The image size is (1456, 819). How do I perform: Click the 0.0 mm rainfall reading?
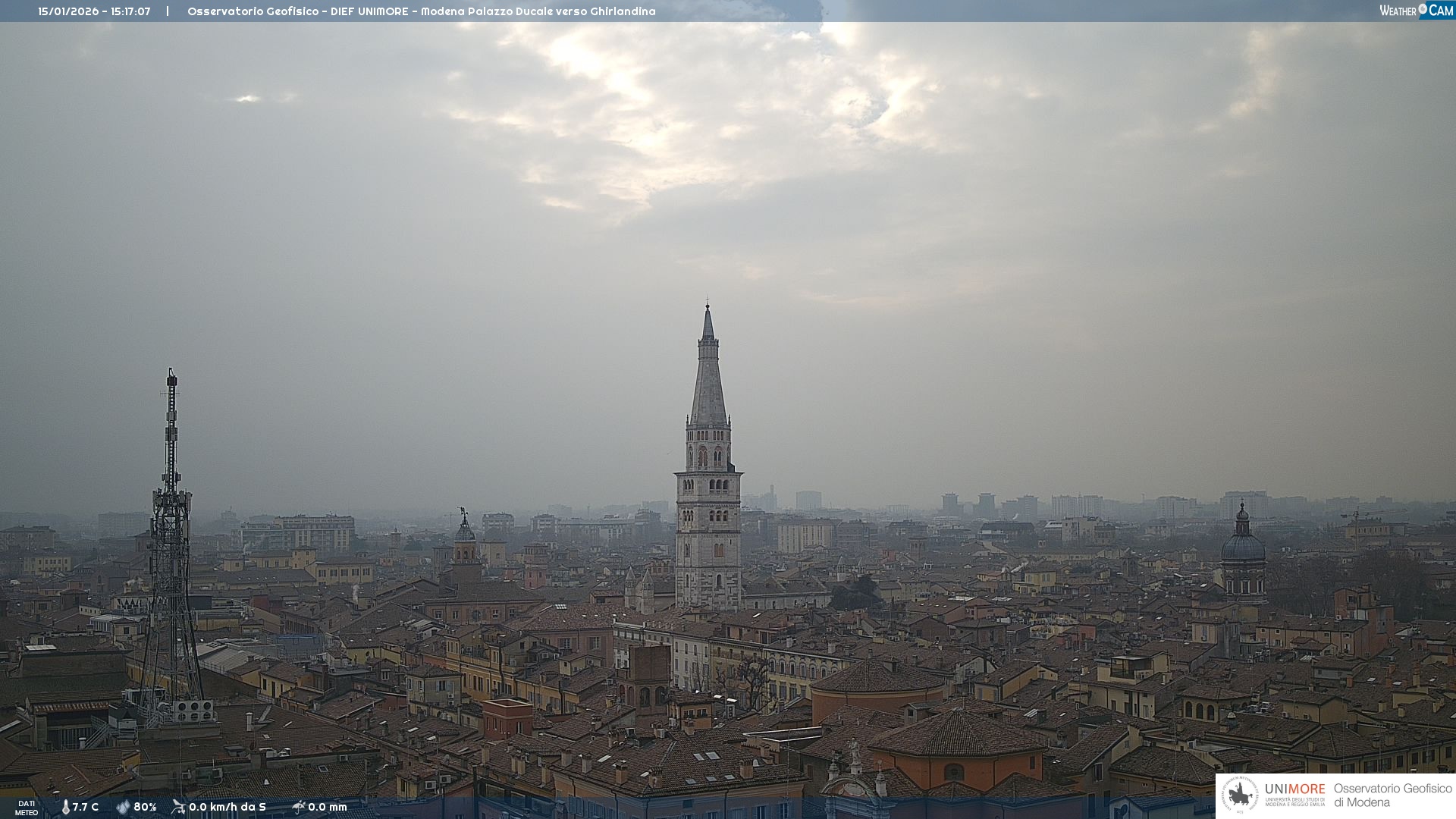328,807
